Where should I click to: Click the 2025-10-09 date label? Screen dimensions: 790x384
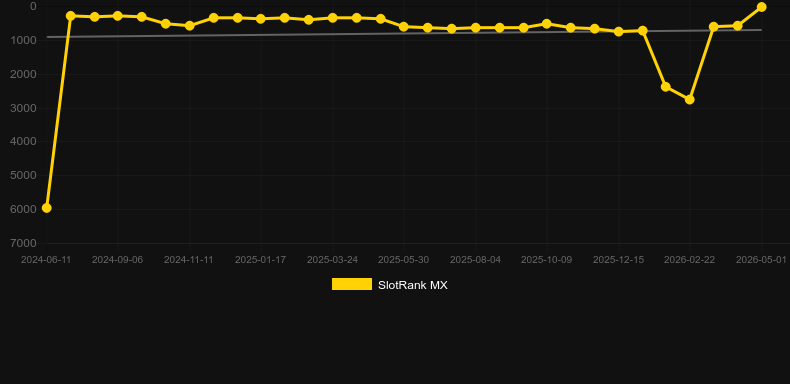point(547,260)
